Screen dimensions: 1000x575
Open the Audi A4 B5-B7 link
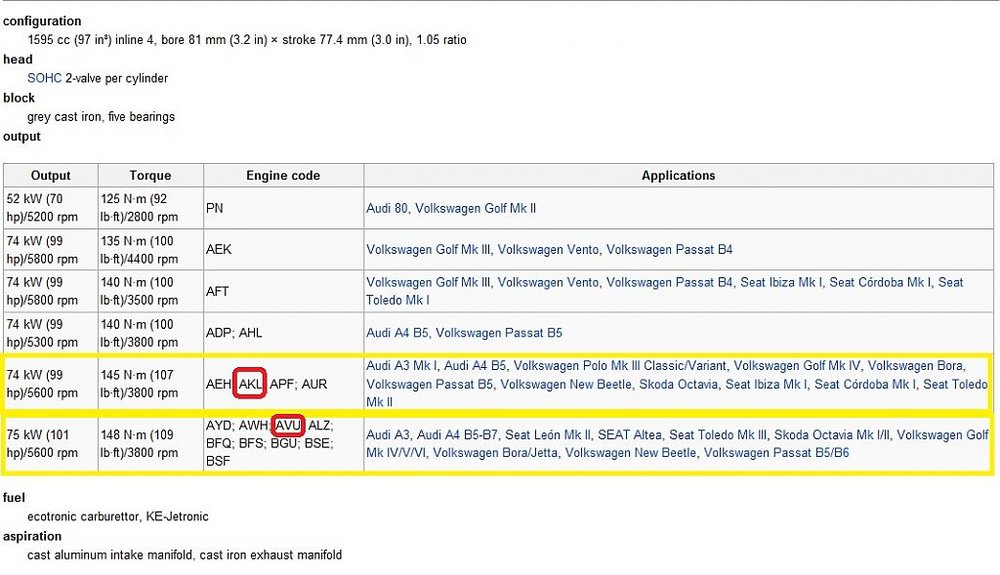pos(457,435)
